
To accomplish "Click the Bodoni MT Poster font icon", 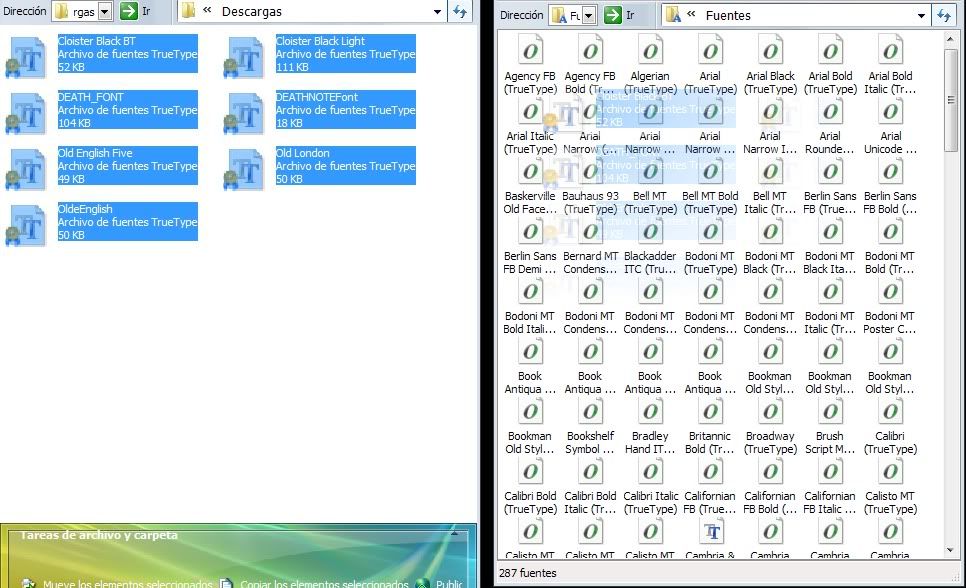I will [890, 292].
